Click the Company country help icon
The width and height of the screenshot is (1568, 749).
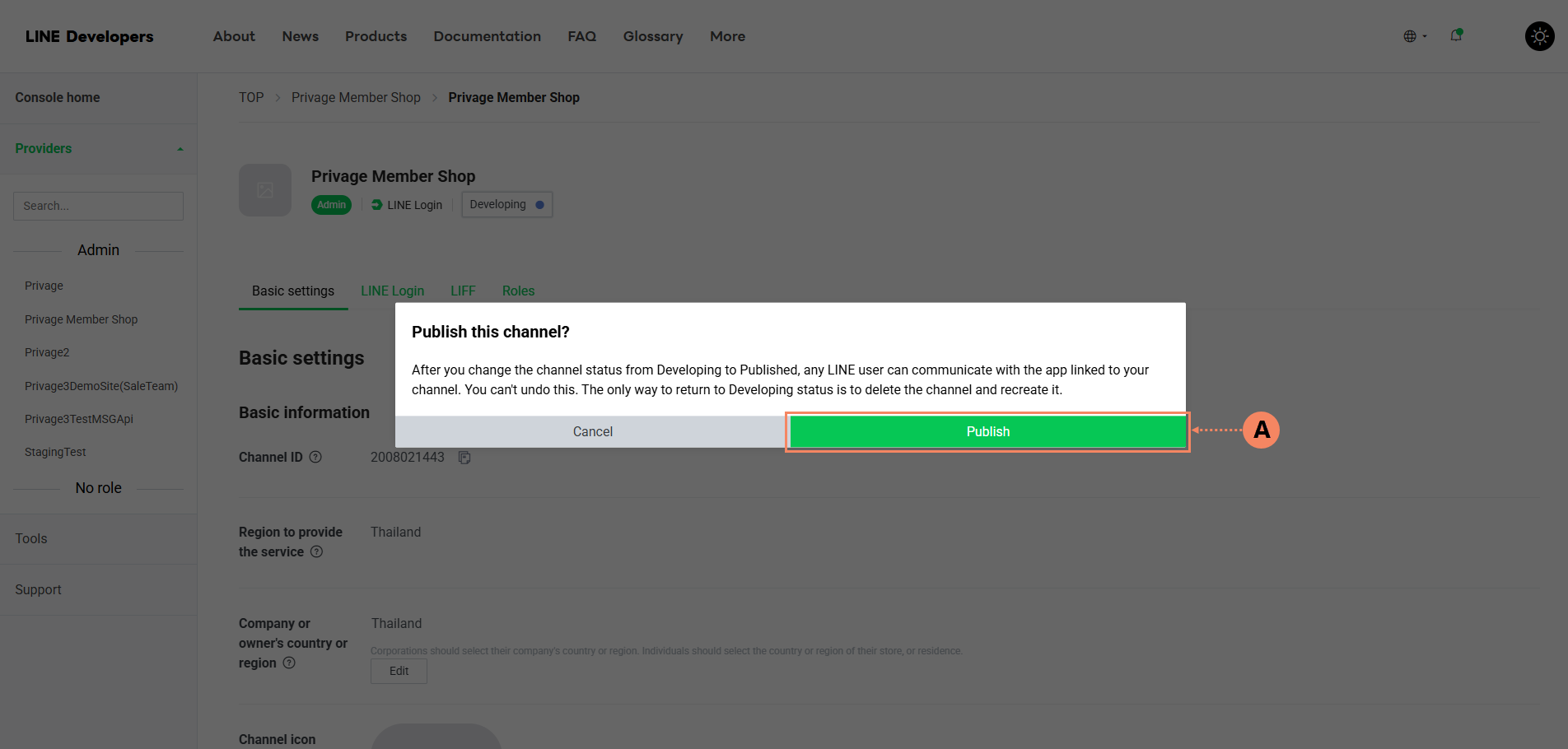click(x=289, y=663)
